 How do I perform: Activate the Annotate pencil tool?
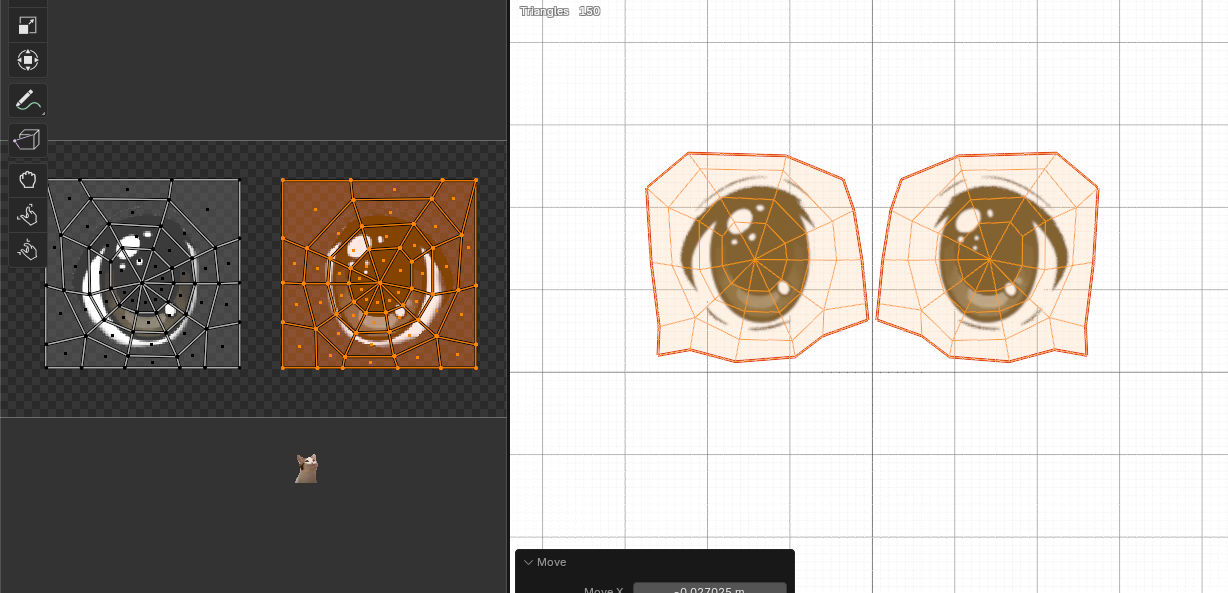(x=28, y=100)
